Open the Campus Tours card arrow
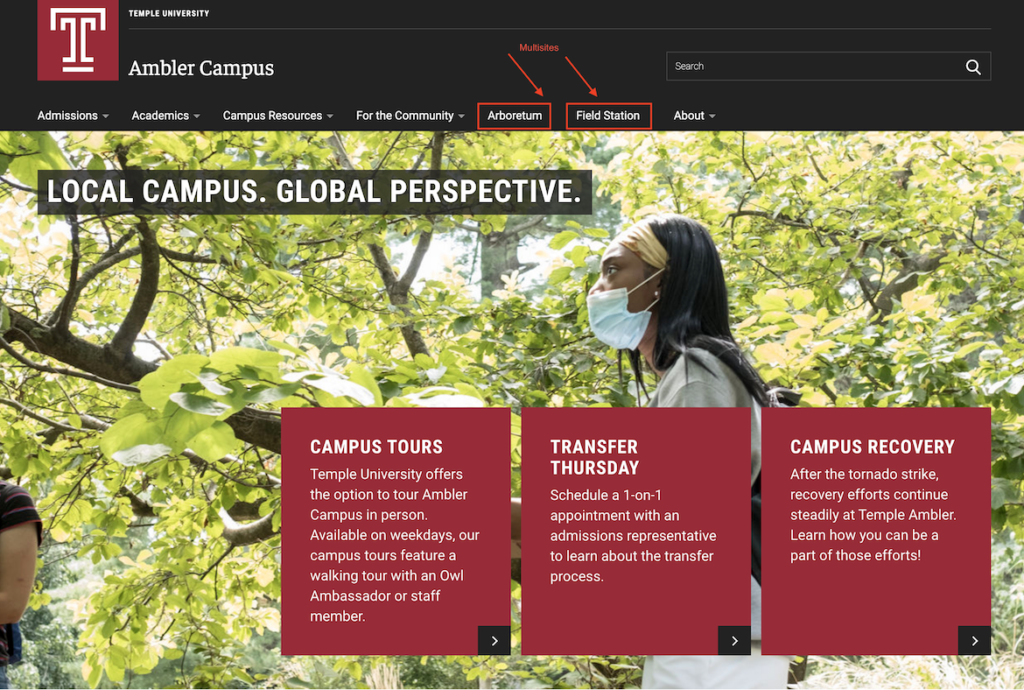 click(x=494, y=640)
